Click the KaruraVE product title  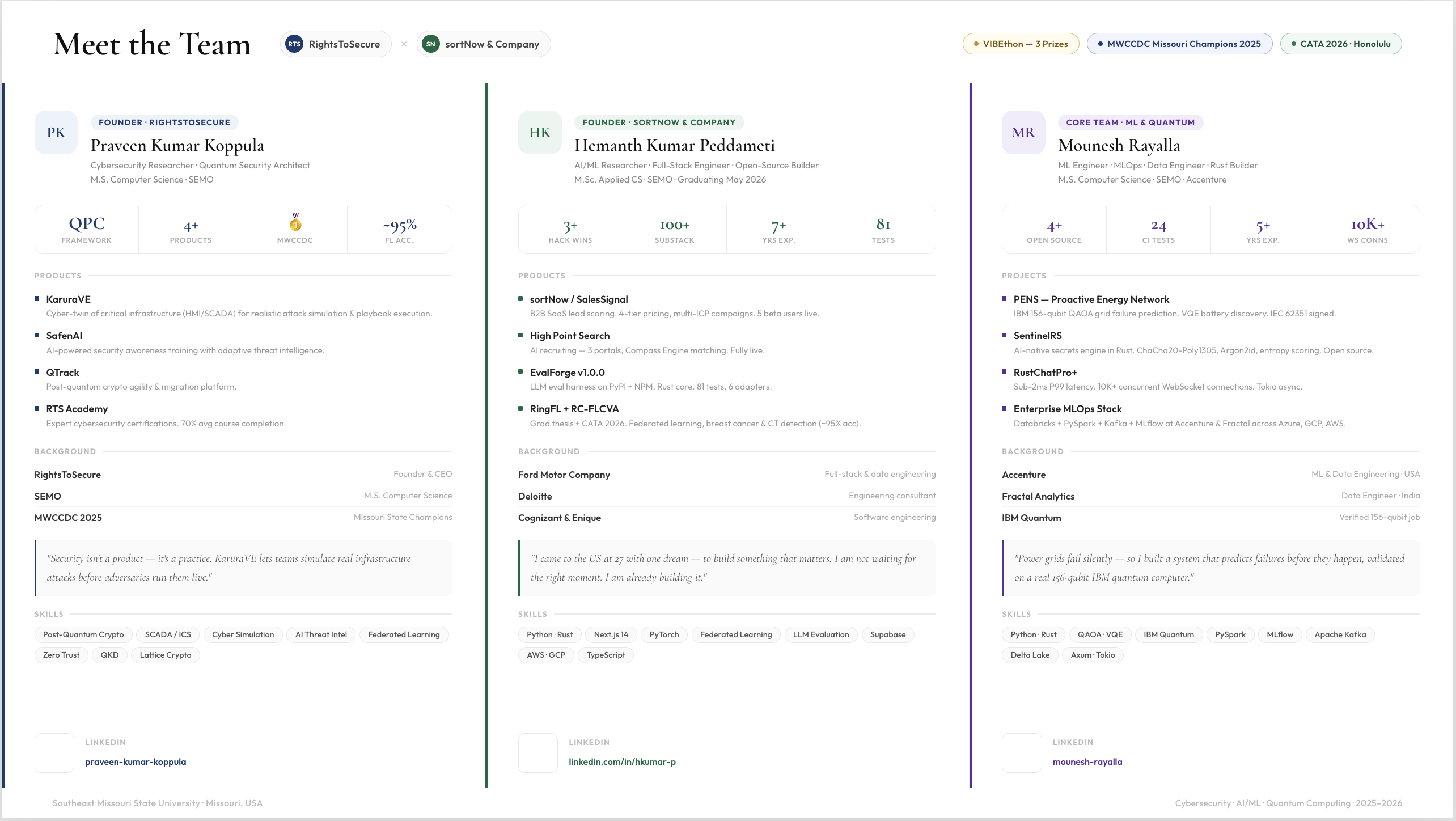tap(68, 299)
